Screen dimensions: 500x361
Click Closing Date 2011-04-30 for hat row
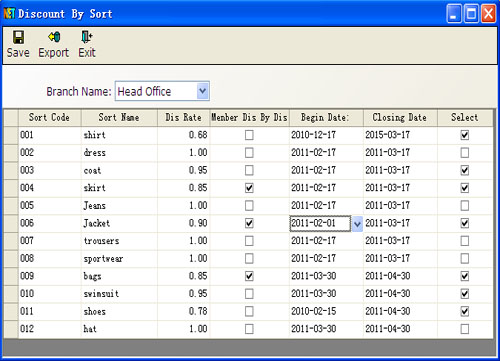click(400, 329)
